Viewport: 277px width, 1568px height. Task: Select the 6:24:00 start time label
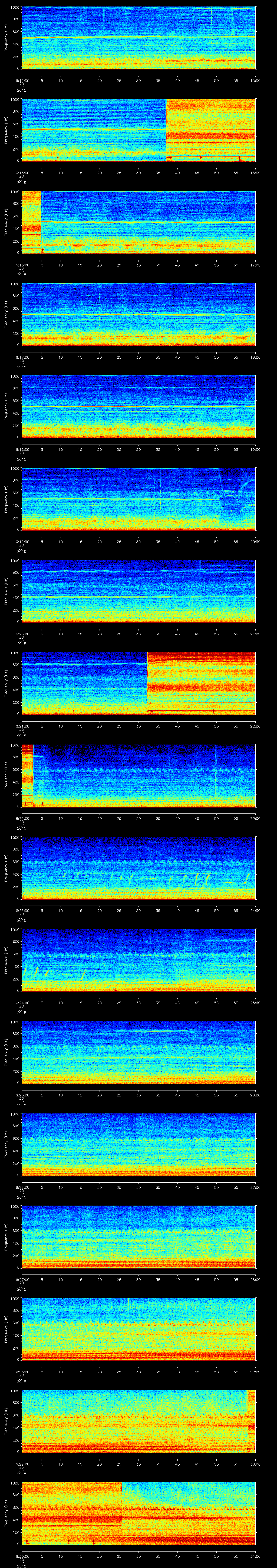coord(22,1003)
